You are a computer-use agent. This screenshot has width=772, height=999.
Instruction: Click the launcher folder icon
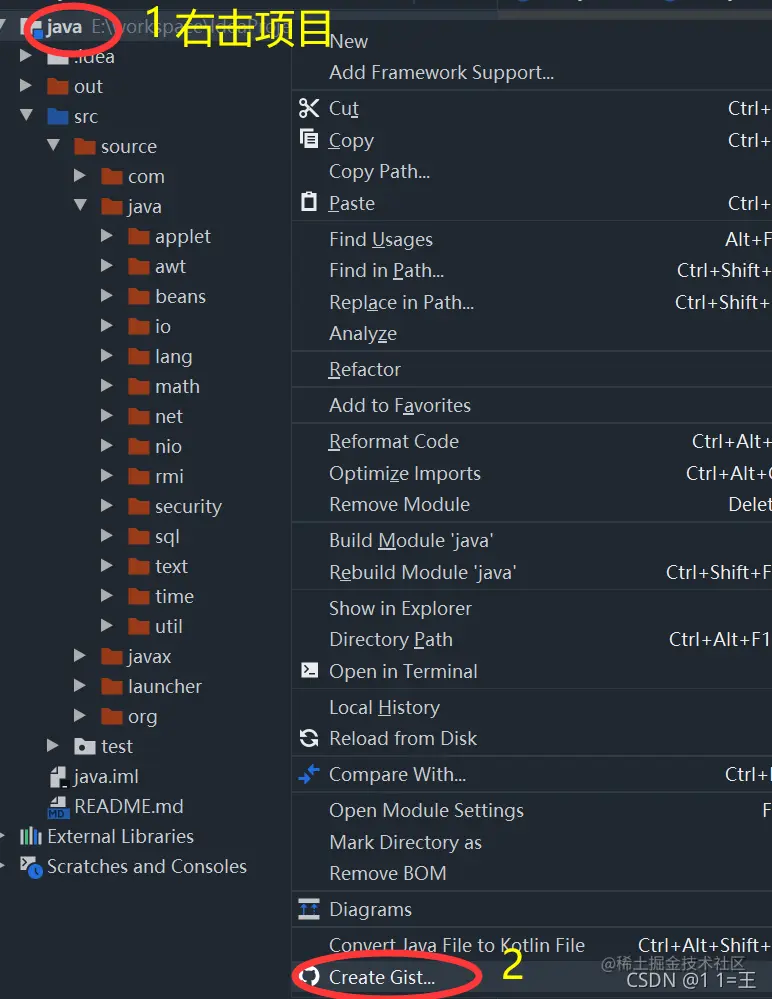click(111, 686)
